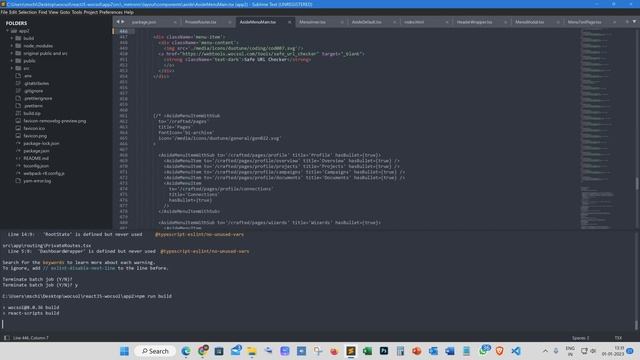
Task: Expand the node_modules folder
Action: (x=12, y=46)
